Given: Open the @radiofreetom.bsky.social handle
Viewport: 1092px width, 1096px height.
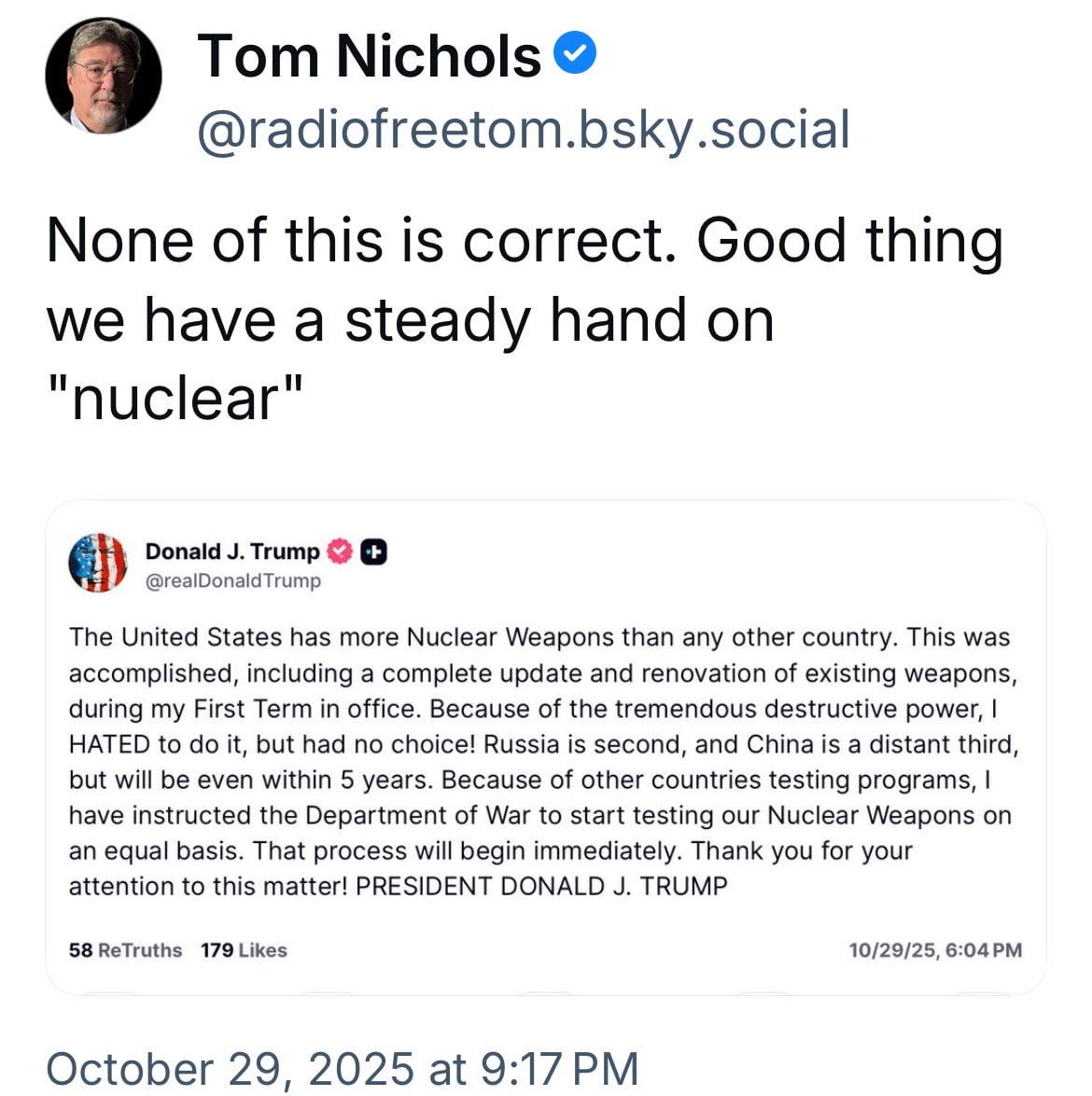Looking at the screenshot, I should [x=524, y=129].
